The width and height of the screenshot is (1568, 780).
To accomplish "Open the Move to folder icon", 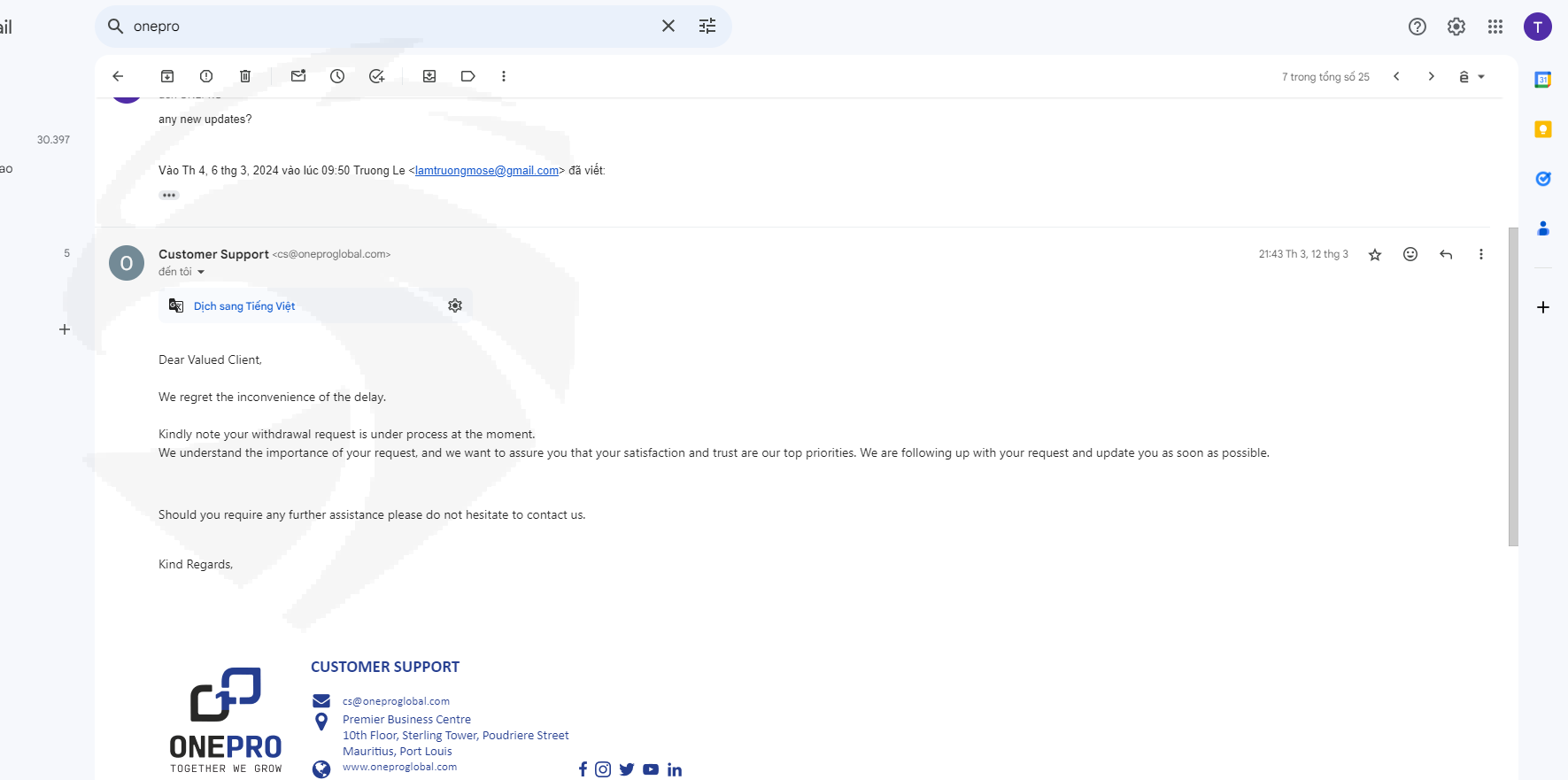I will click(x=429, y=76).
